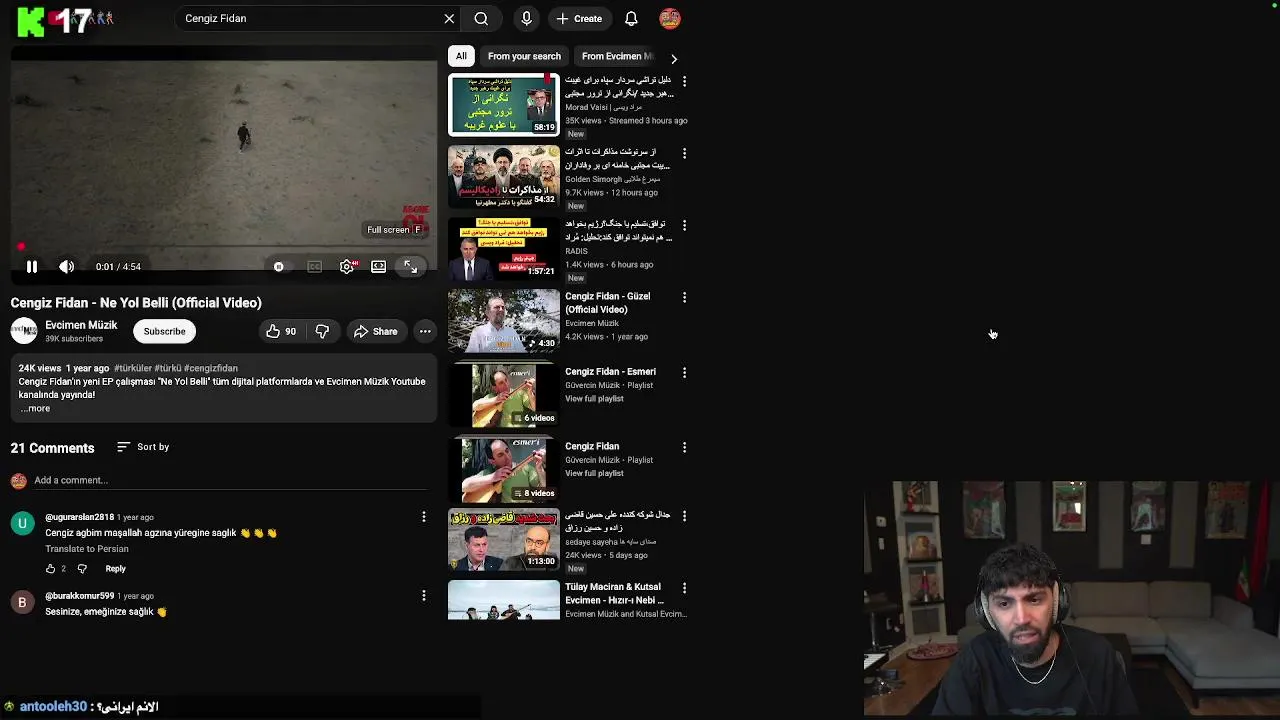
Task: Open the Morad Vaisi 58:19 video thumbnail
Action: coord(504,104)
